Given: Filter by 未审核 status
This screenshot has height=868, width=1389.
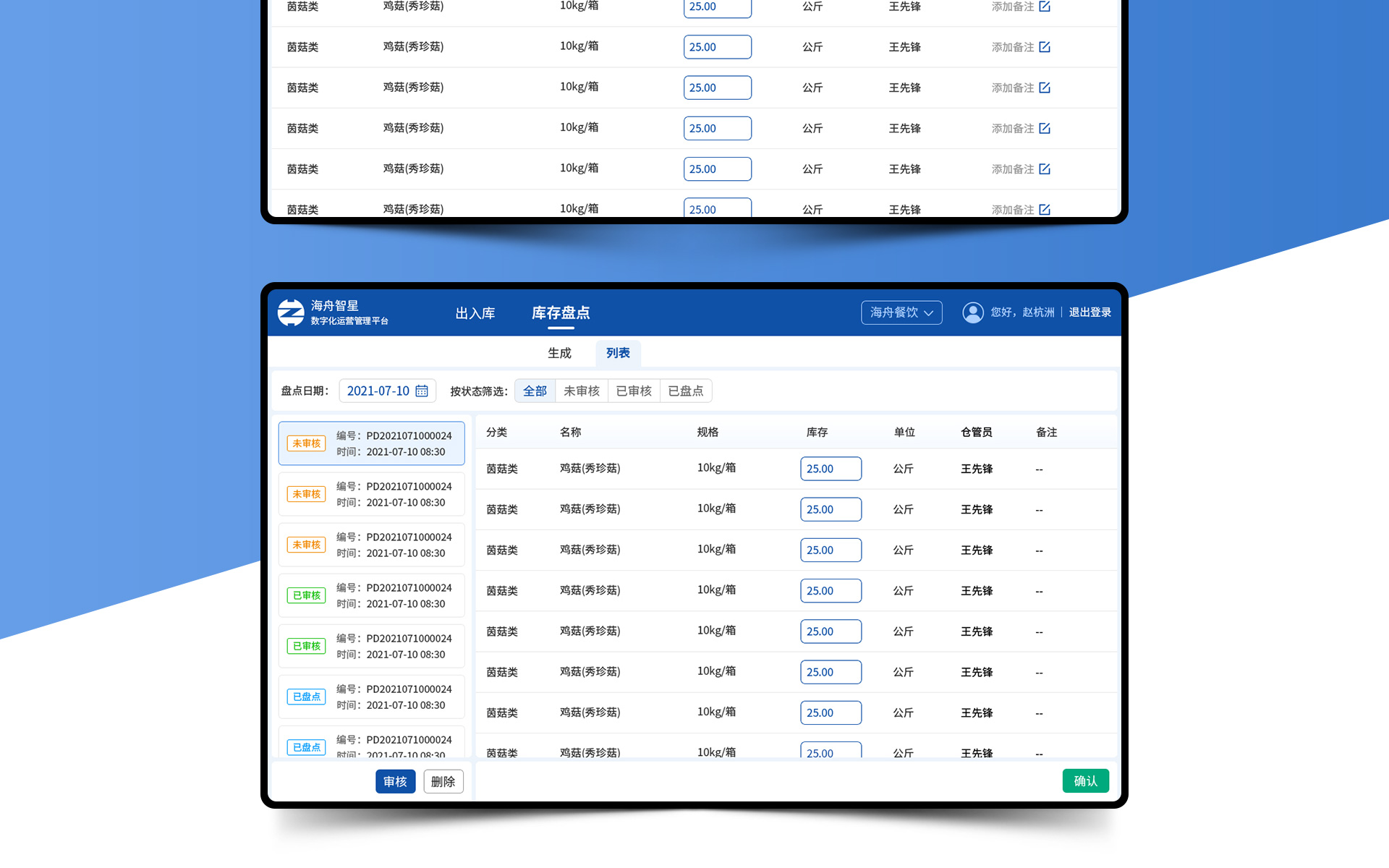Looking at the screenshot, I should 582,391.
